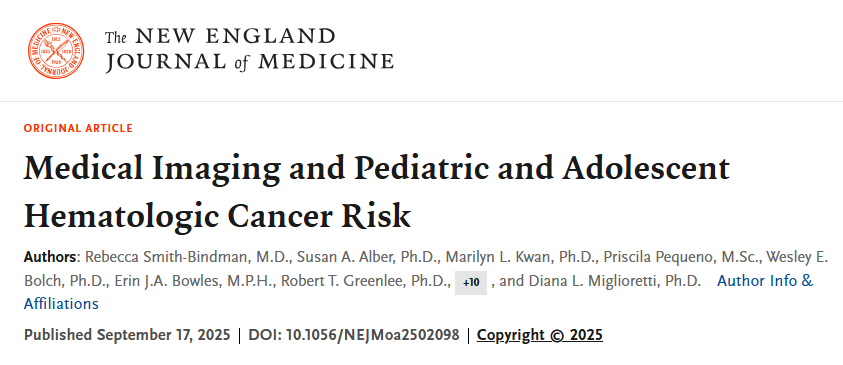Click author Susan A. Alber's name
Viewport: 843px width, 365px height.
point(344,257)
